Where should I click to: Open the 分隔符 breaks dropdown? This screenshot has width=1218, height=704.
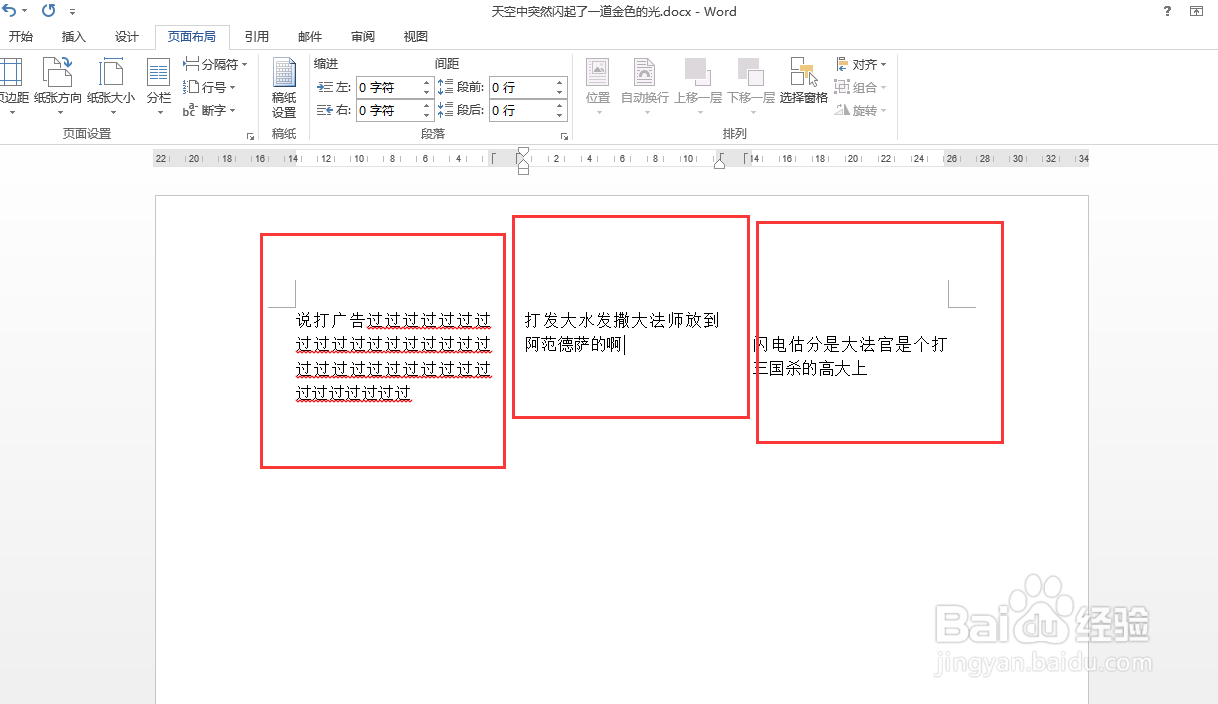(215, 63)
